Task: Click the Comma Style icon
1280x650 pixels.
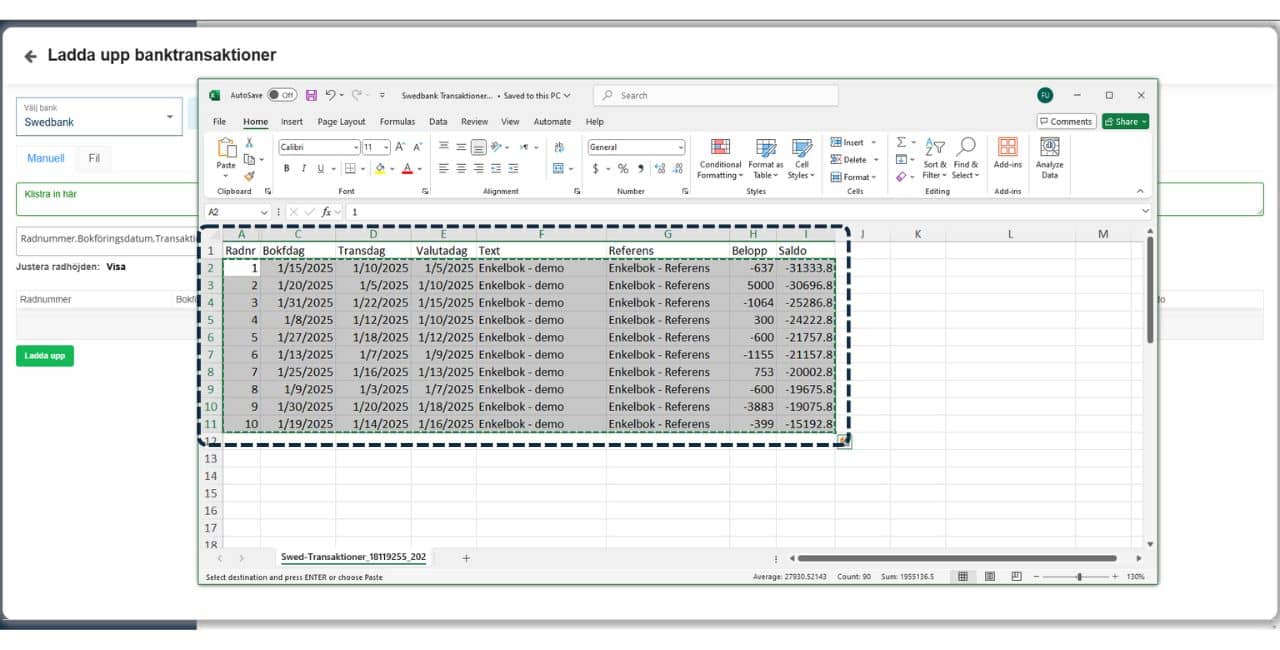Action: pos(639,168)
